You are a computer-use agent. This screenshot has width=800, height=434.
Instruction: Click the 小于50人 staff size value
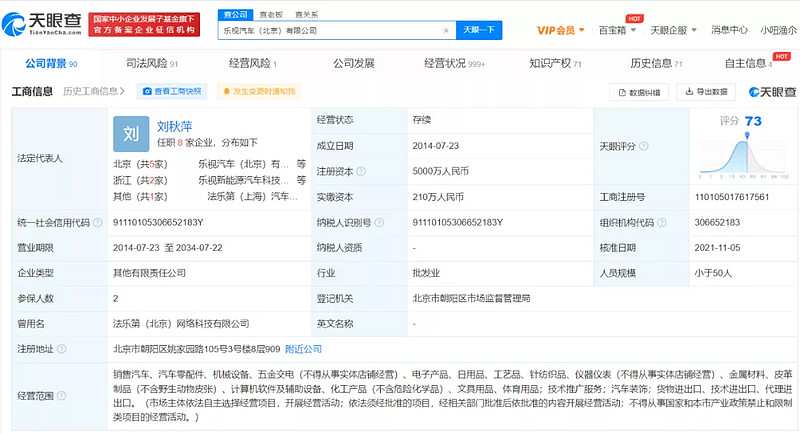click(x=713, y=273)
